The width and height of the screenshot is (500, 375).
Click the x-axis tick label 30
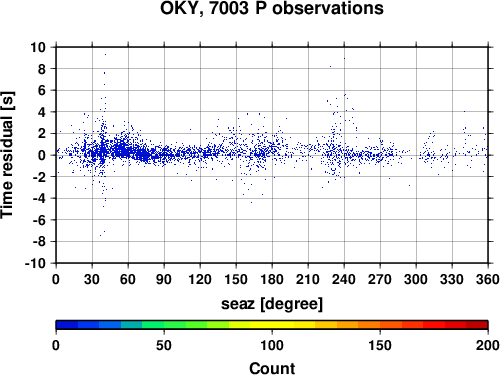pos(92,279)
